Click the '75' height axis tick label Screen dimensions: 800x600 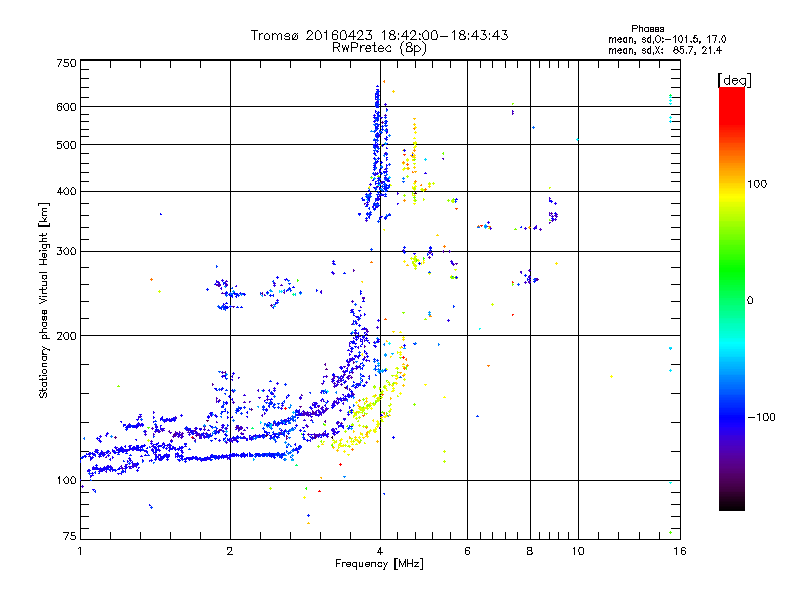pyautogui.click(x=70, y=536)
